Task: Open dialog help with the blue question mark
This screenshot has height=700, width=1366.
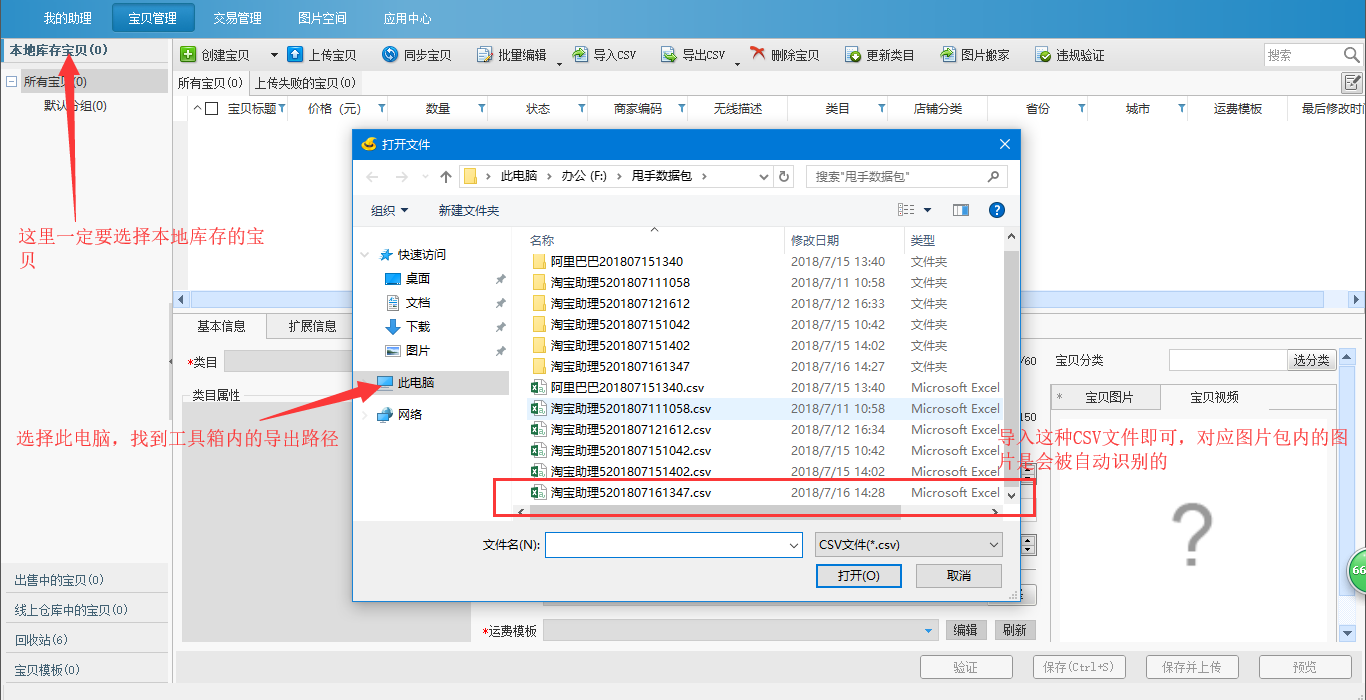Action: point(996,210)
